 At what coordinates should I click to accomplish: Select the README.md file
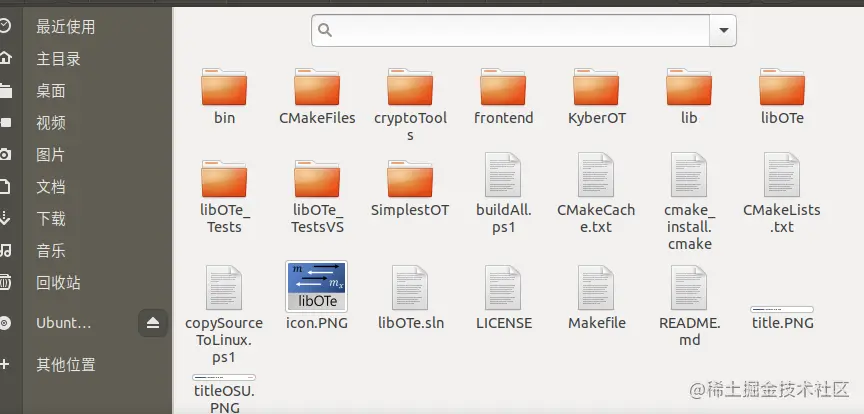[689, 288]
